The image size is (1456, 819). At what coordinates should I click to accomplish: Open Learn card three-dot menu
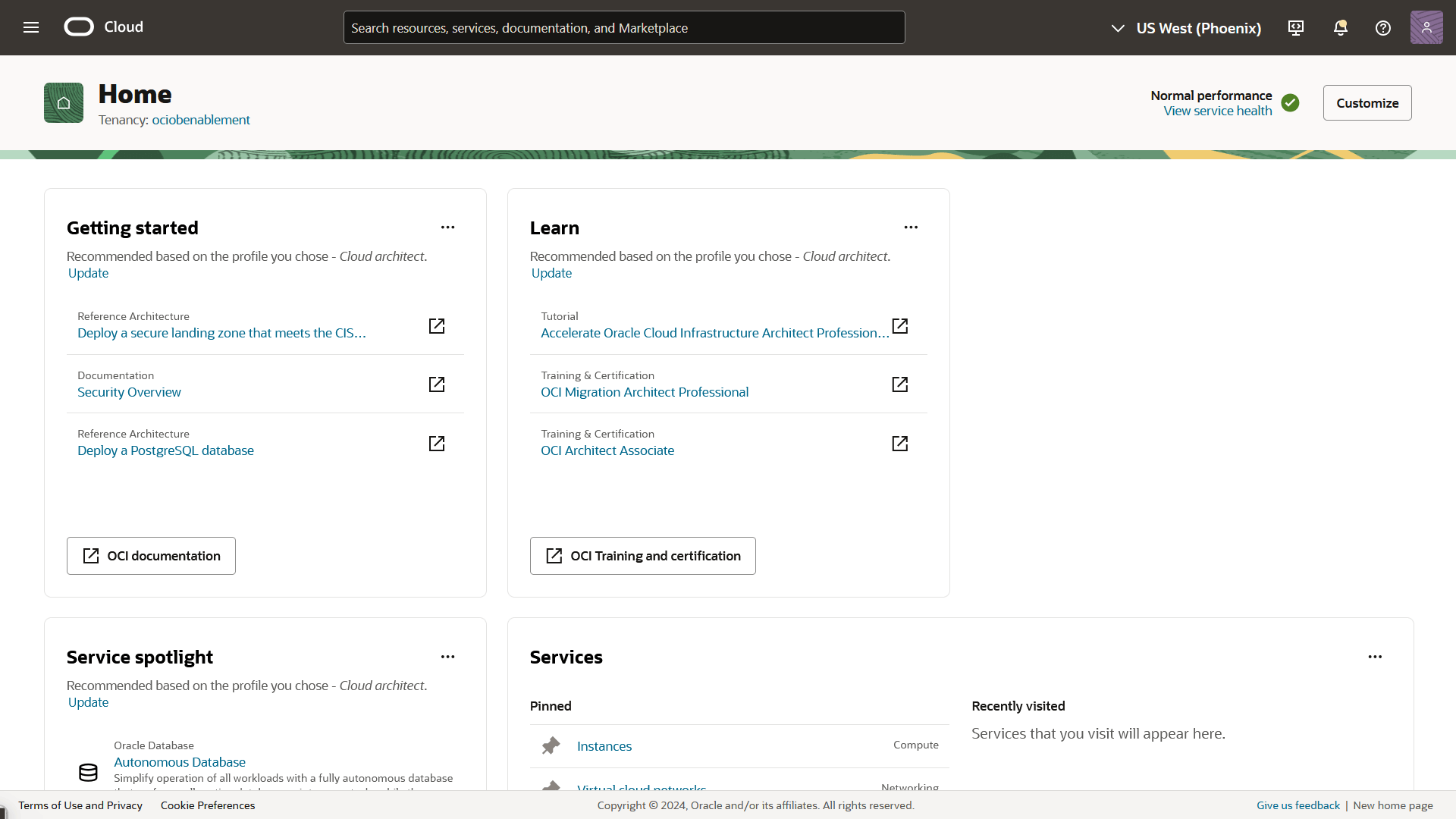point(911,227)
